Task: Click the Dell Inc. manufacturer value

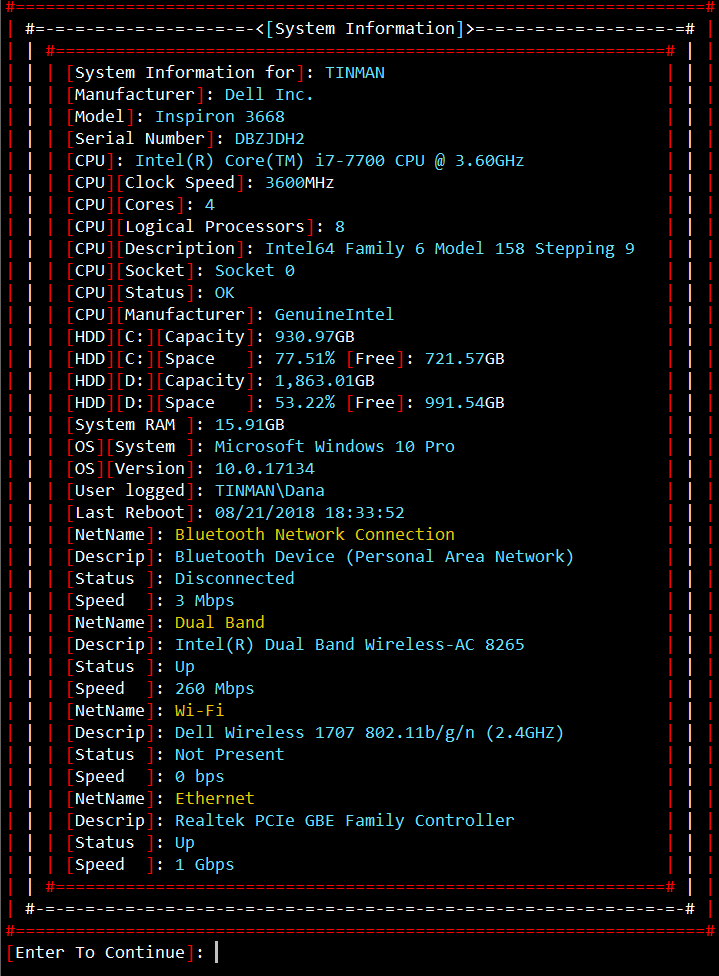Action: point(269,95)
